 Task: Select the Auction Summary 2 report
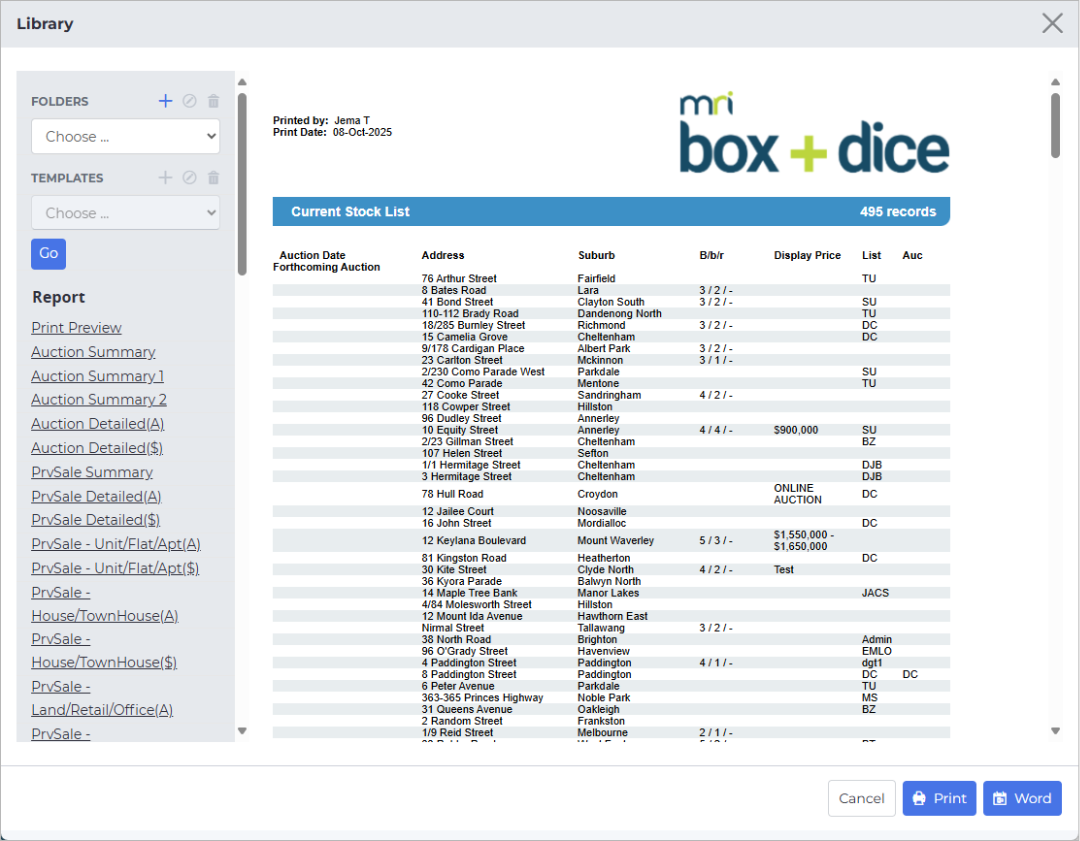coord(98,399)
